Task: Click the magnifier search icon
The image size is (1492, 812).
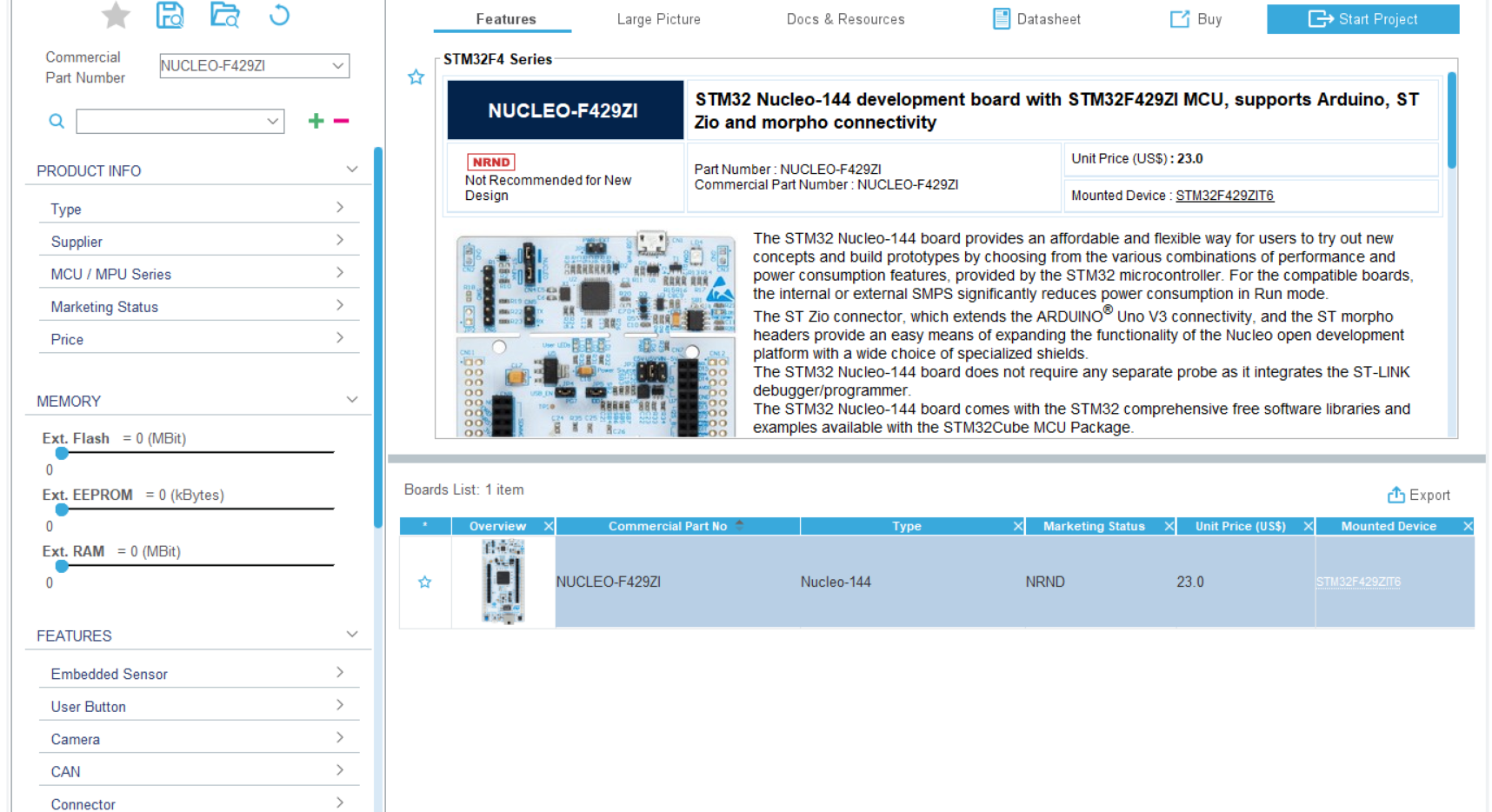Action: (57, 121)
